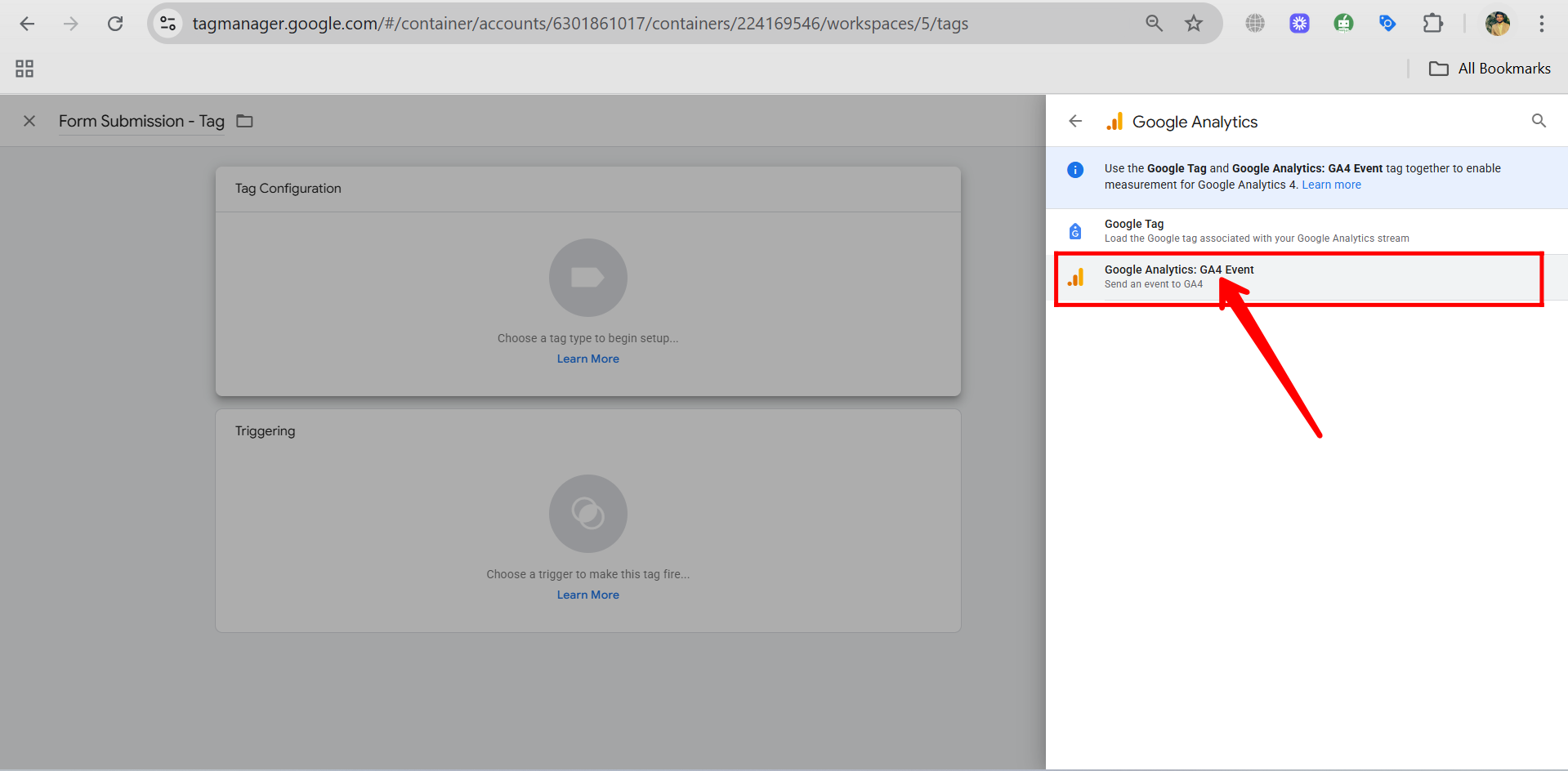
Task: Click the GA4 Event orange chart icon
Action: click(1075, 278)
